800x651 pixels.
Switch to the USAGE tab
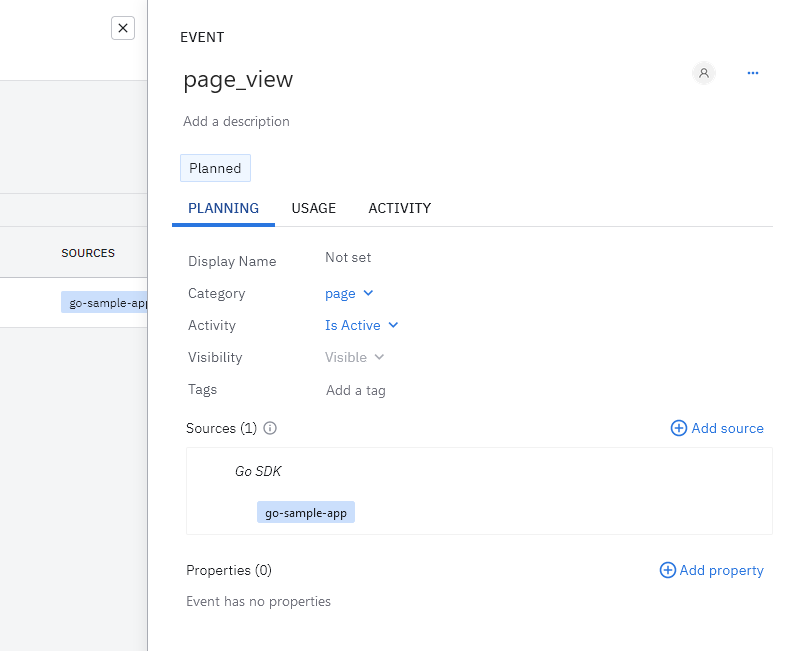pyautogui.click(x=313, y=208)
